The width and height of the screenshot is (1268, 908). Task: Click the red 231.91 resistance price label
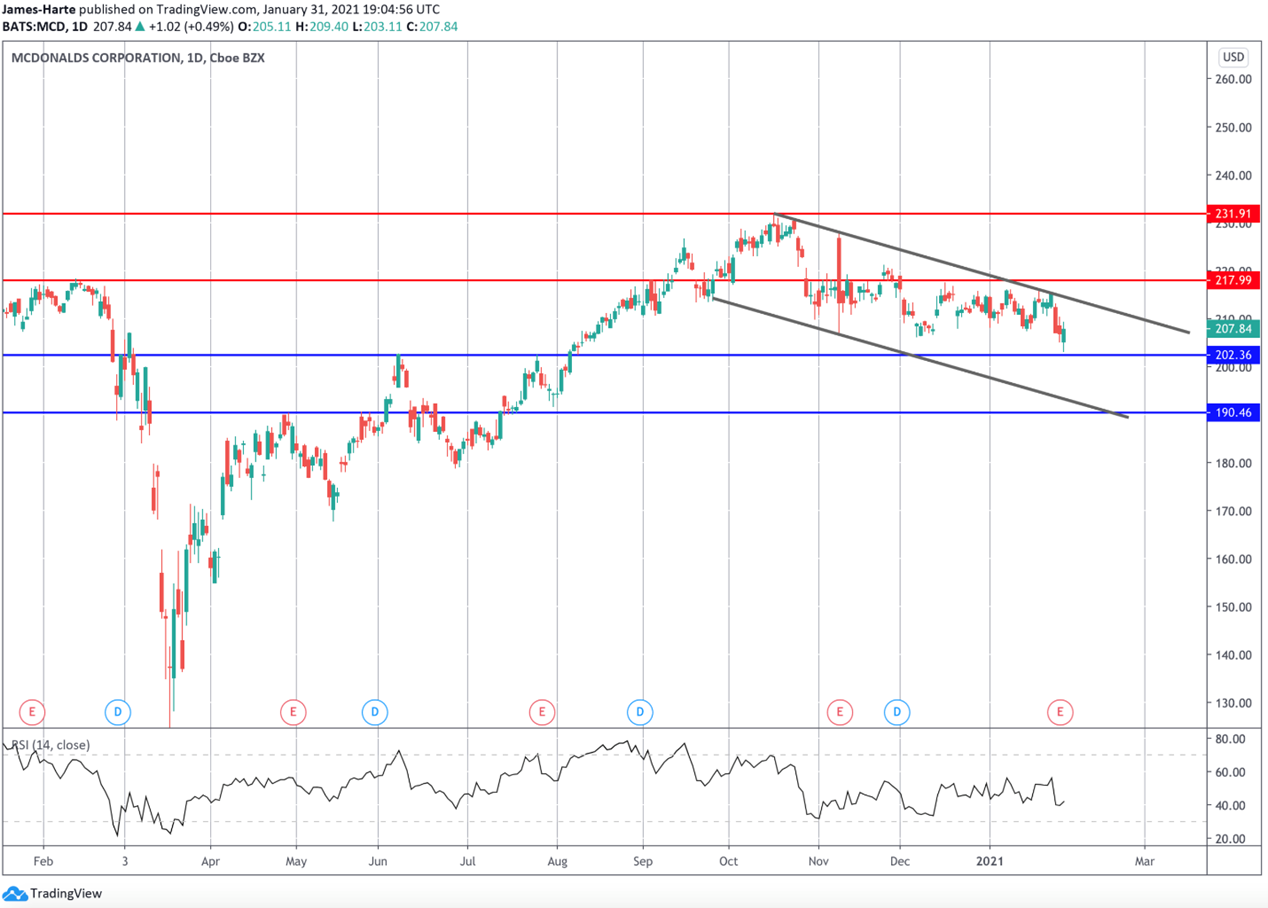pos(1233,214)
